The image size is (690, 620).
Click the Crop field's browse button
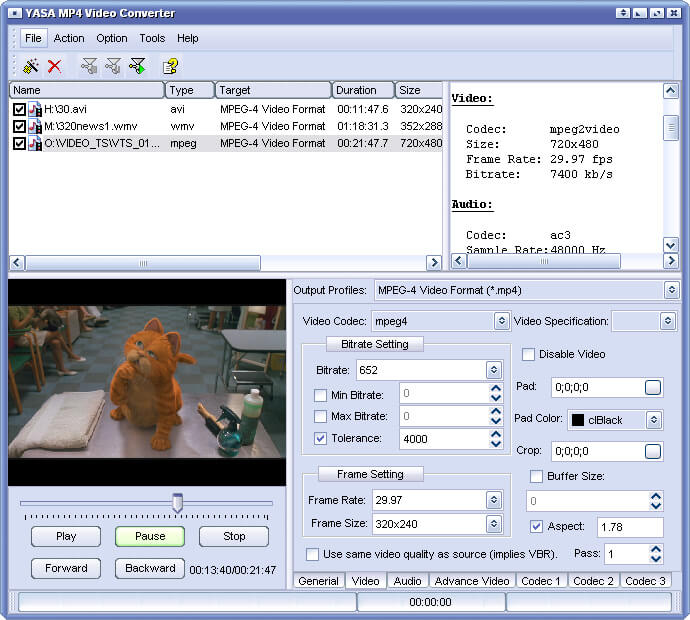pyautogui.click(x=652, y=451)
